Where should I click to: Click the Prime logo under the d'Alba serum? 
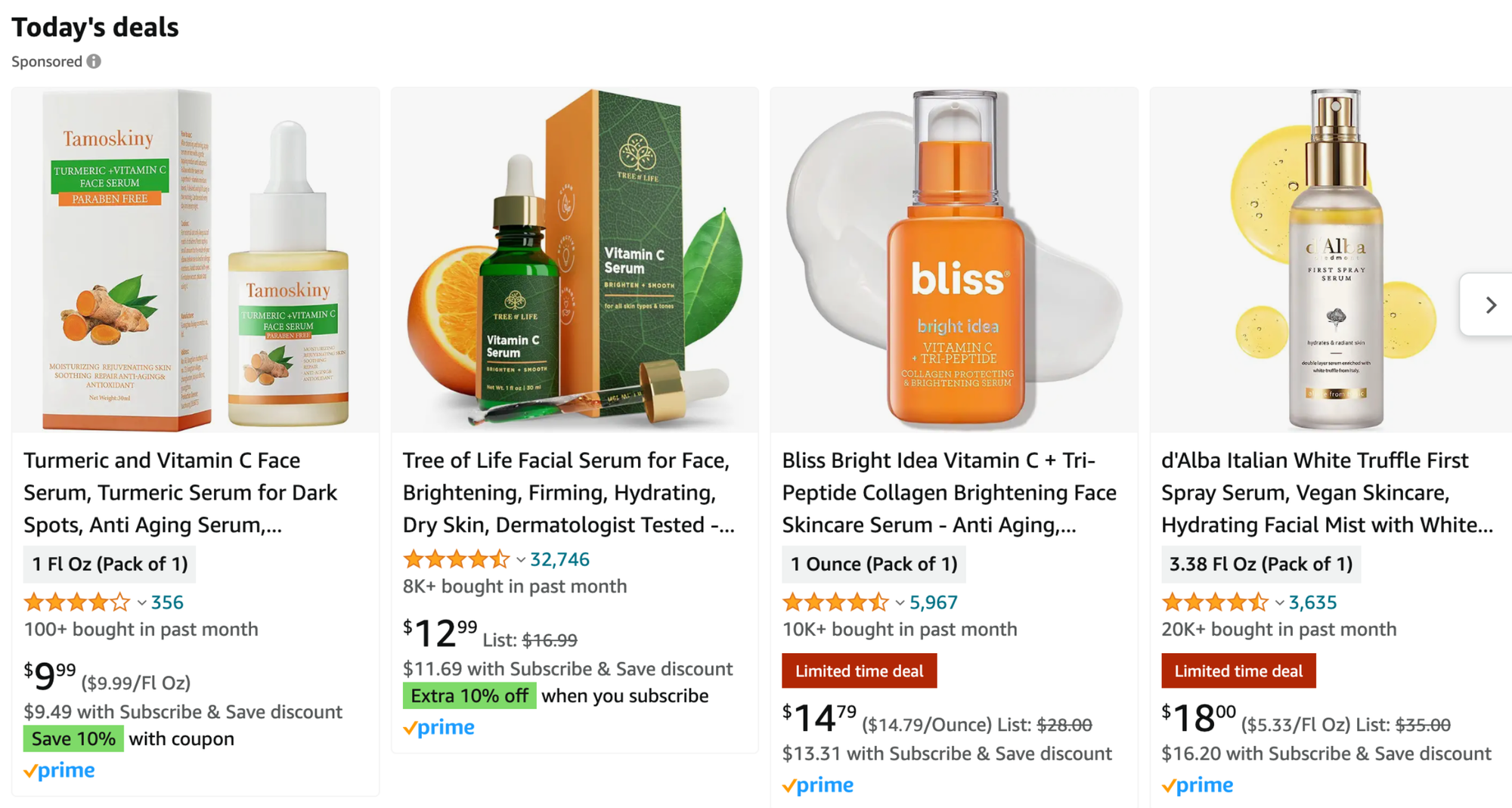coord(1198,785)
